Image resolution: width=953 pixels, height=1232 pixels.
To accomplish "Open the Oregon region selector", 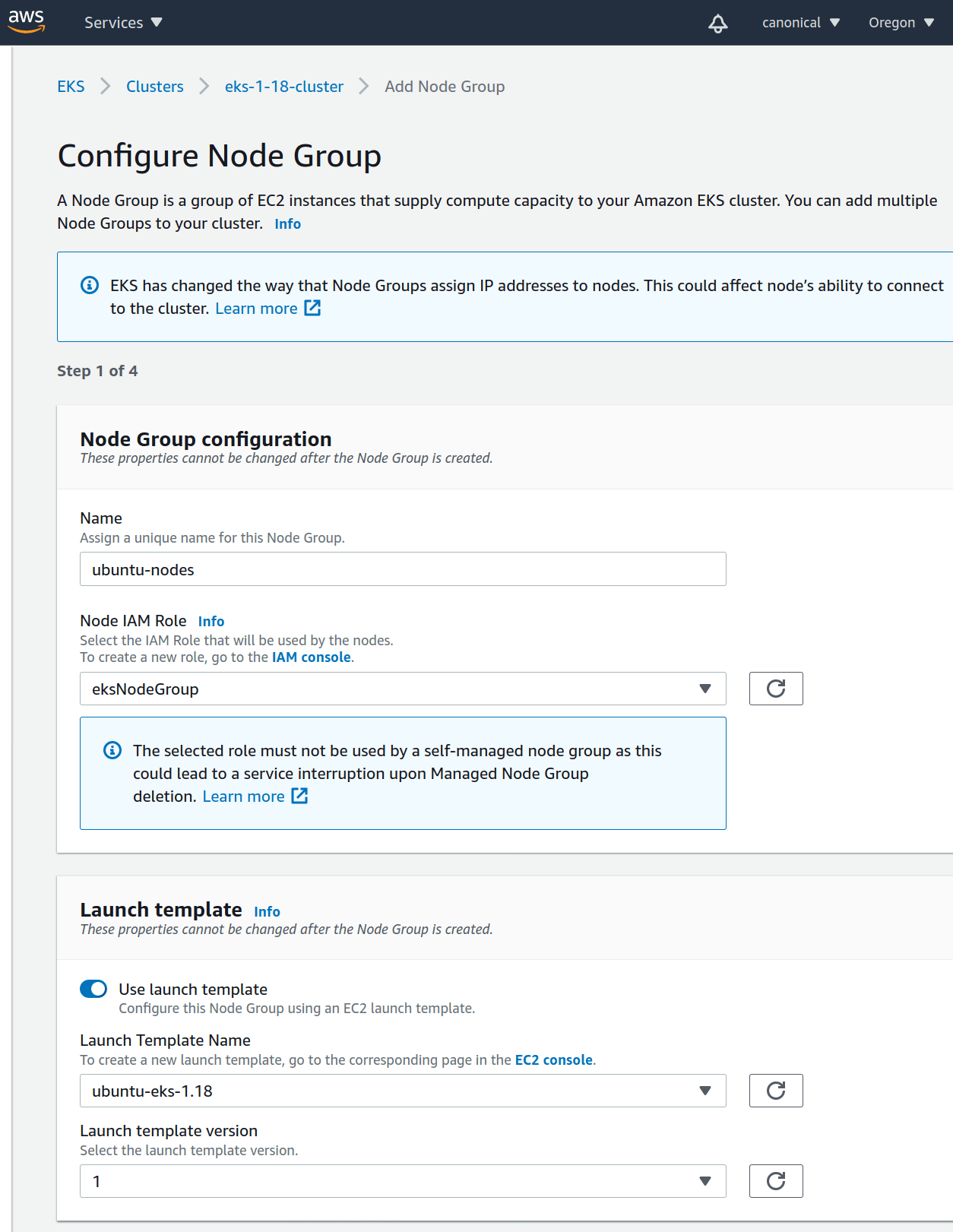I will (x=901, y=23).
